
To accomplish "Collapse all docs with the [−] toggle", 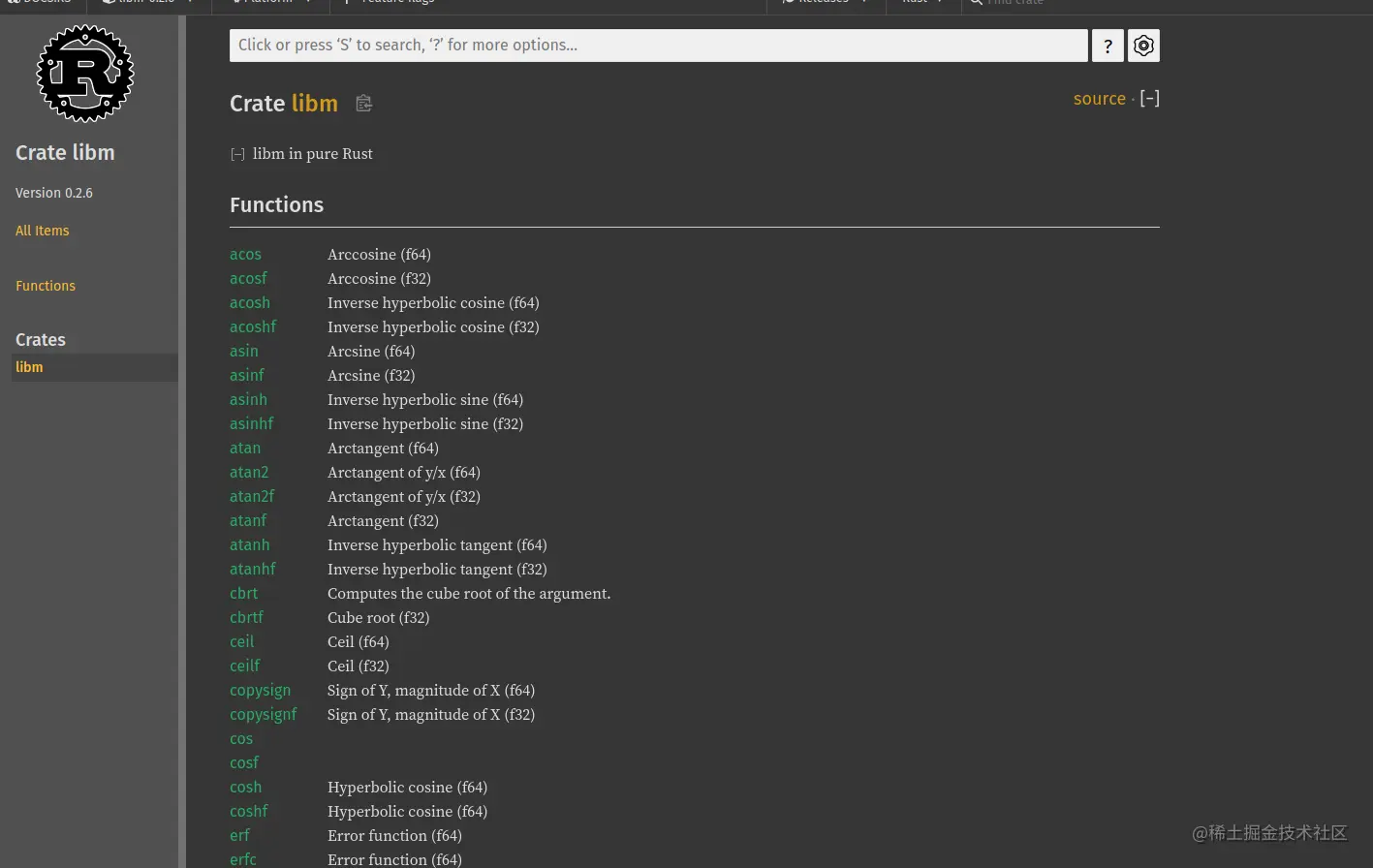I will 1149,98.
